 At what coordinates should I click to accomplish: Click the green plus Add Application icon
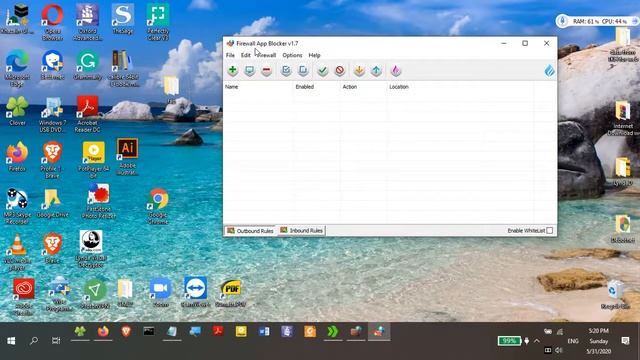[232, 71]
